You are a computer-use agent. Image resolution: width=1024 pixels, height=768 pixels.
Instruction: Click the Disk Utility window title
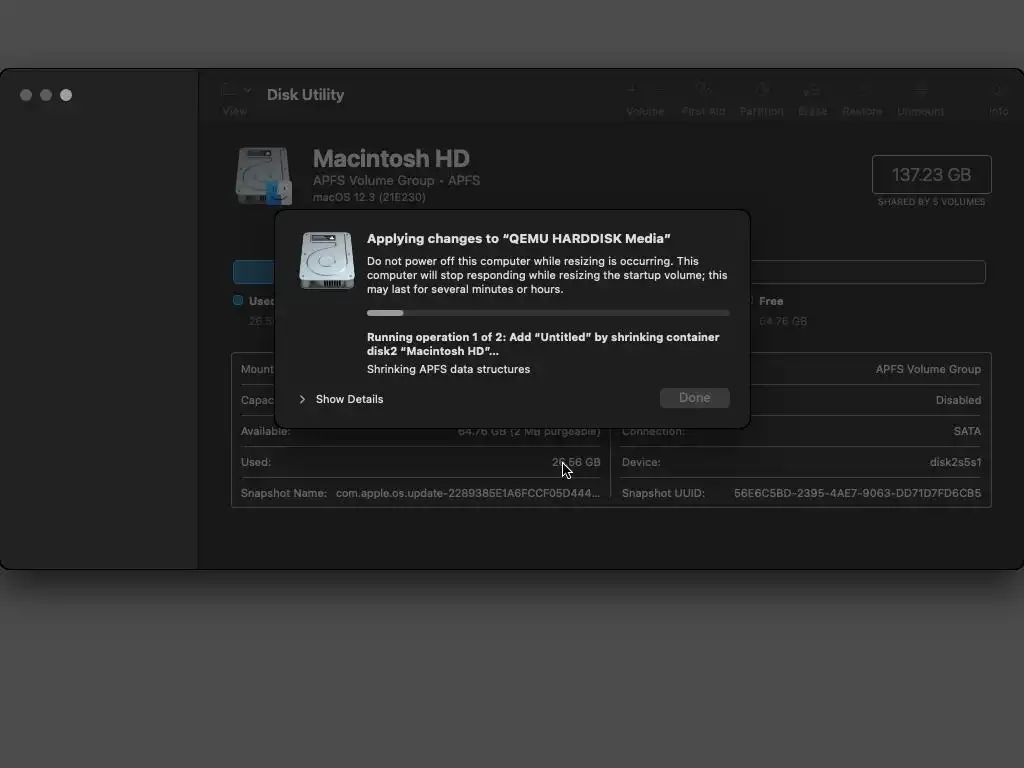pyautogui.click(x=305, y=95)
